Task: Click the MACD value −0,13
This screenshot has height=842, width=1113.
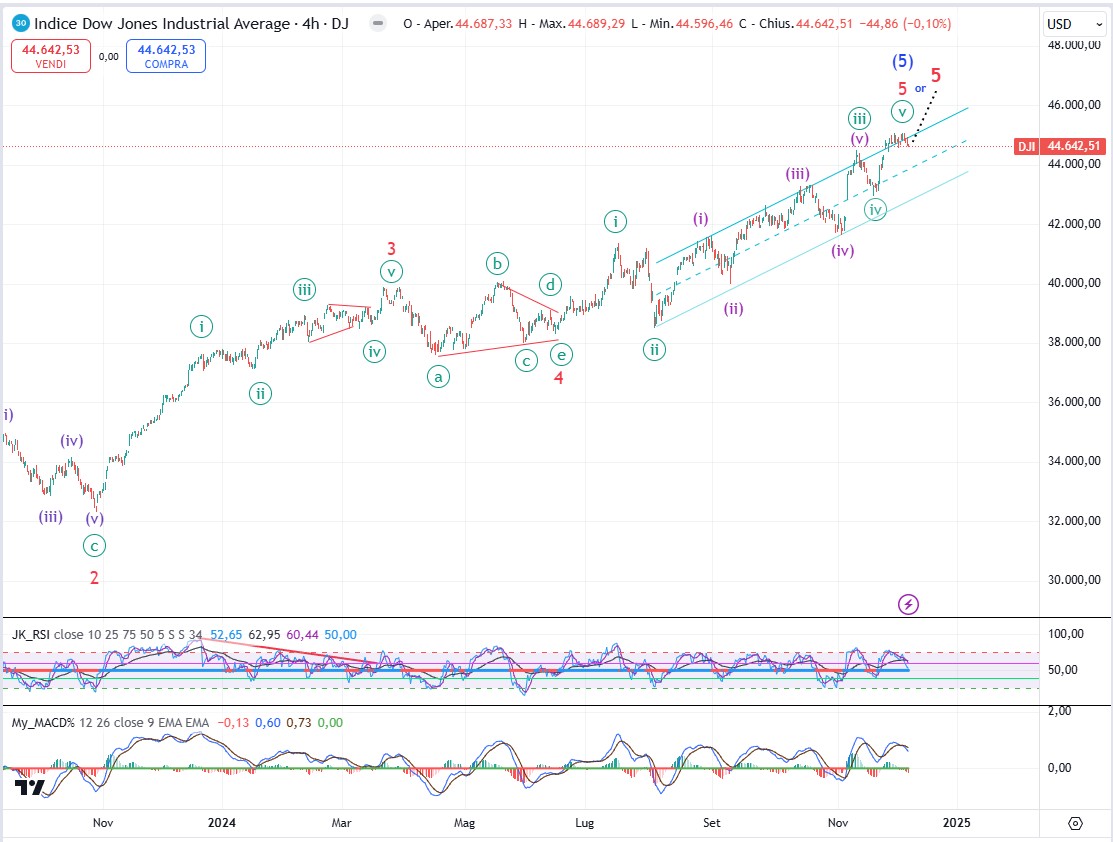Action: point(233,723)
